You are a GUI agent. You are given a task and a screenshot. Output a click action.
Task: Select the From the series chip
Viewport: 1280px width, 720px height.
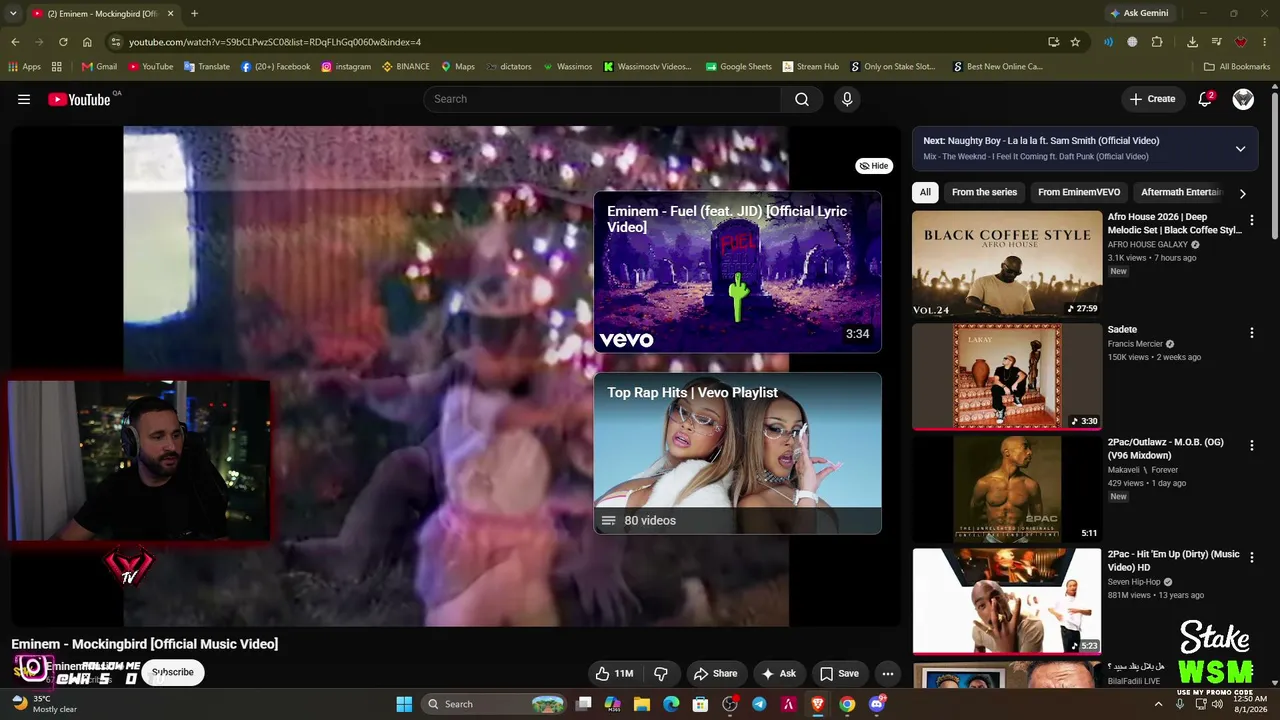[x=984, y=192]
